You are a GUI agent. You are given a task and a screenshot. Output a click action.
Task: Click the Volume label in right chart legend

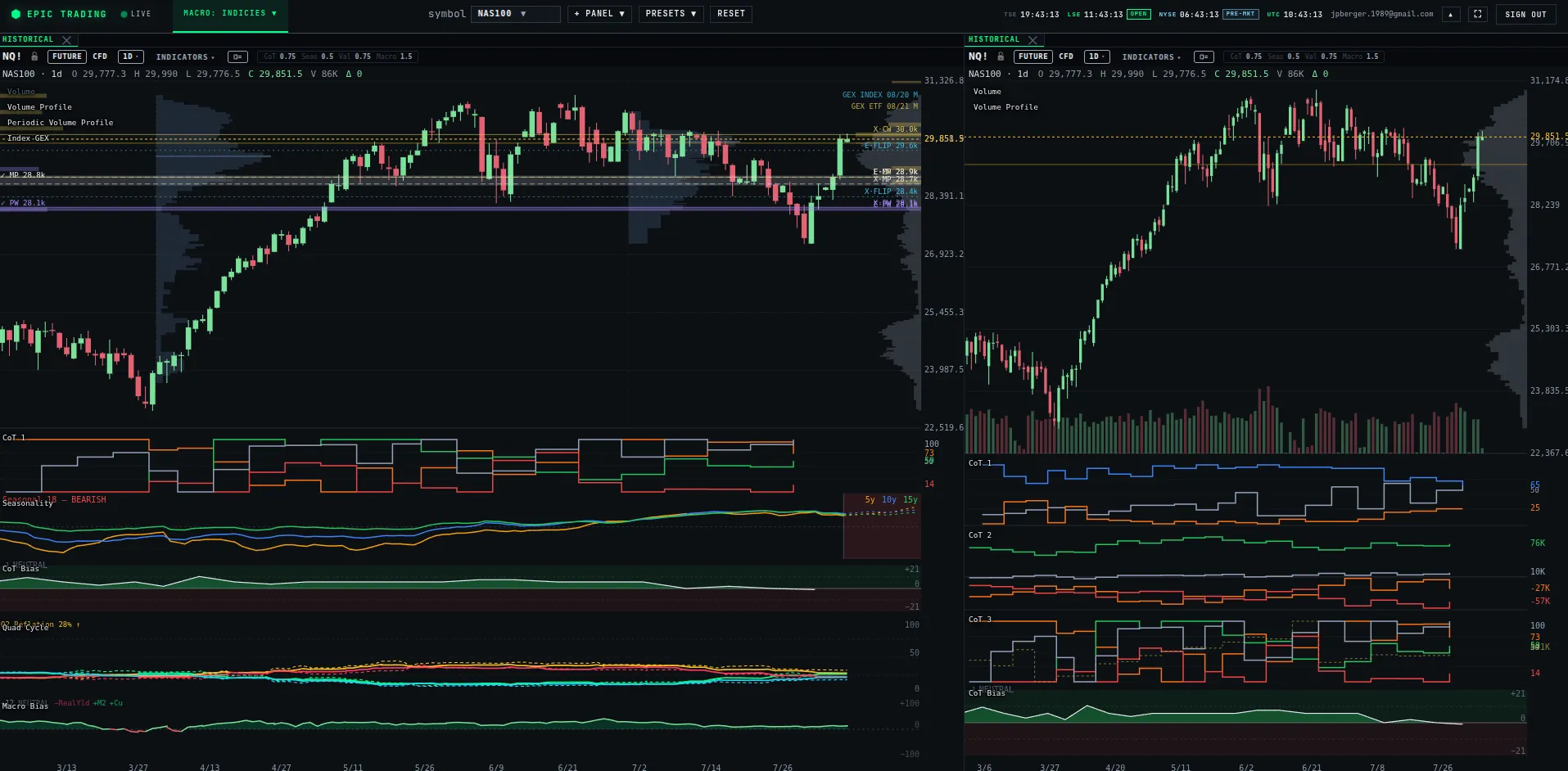987,92
